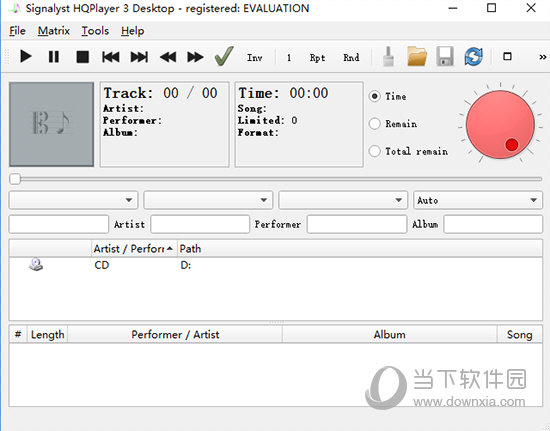Image resolution: width=550 pixels, height=431 pixels.
Task: Select the Time radio button
Action: [375, 96]
